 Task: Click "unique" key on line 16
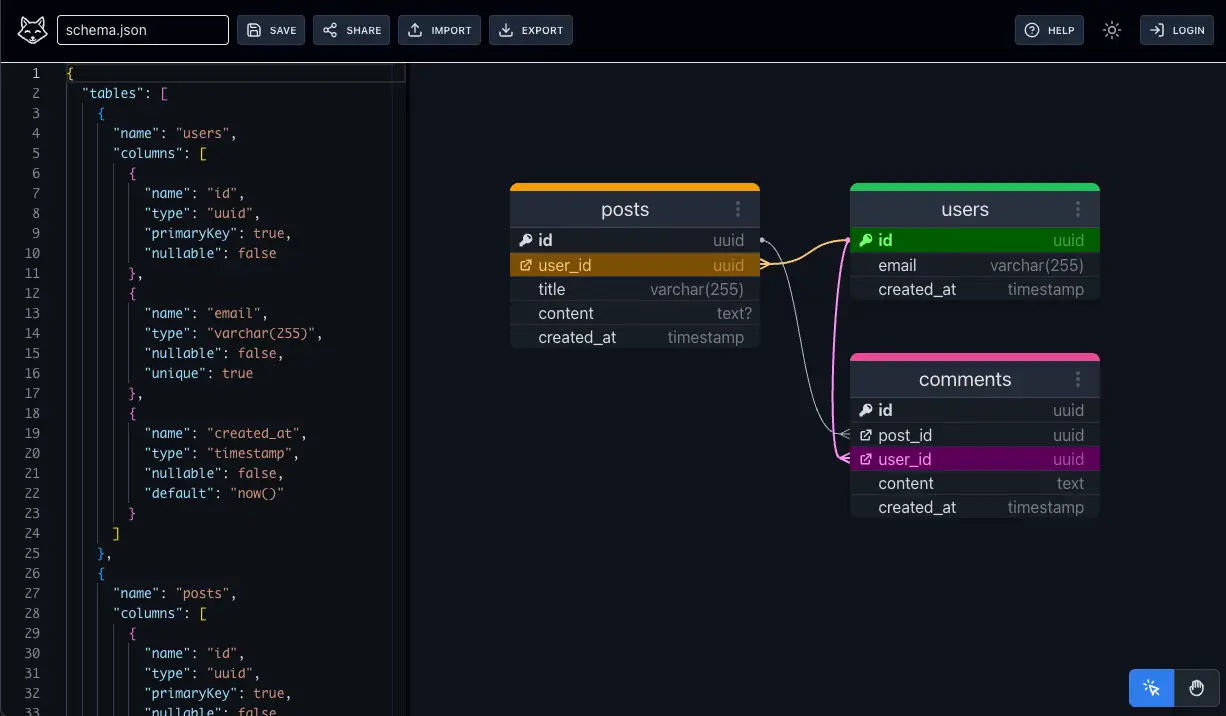point(175,373)
